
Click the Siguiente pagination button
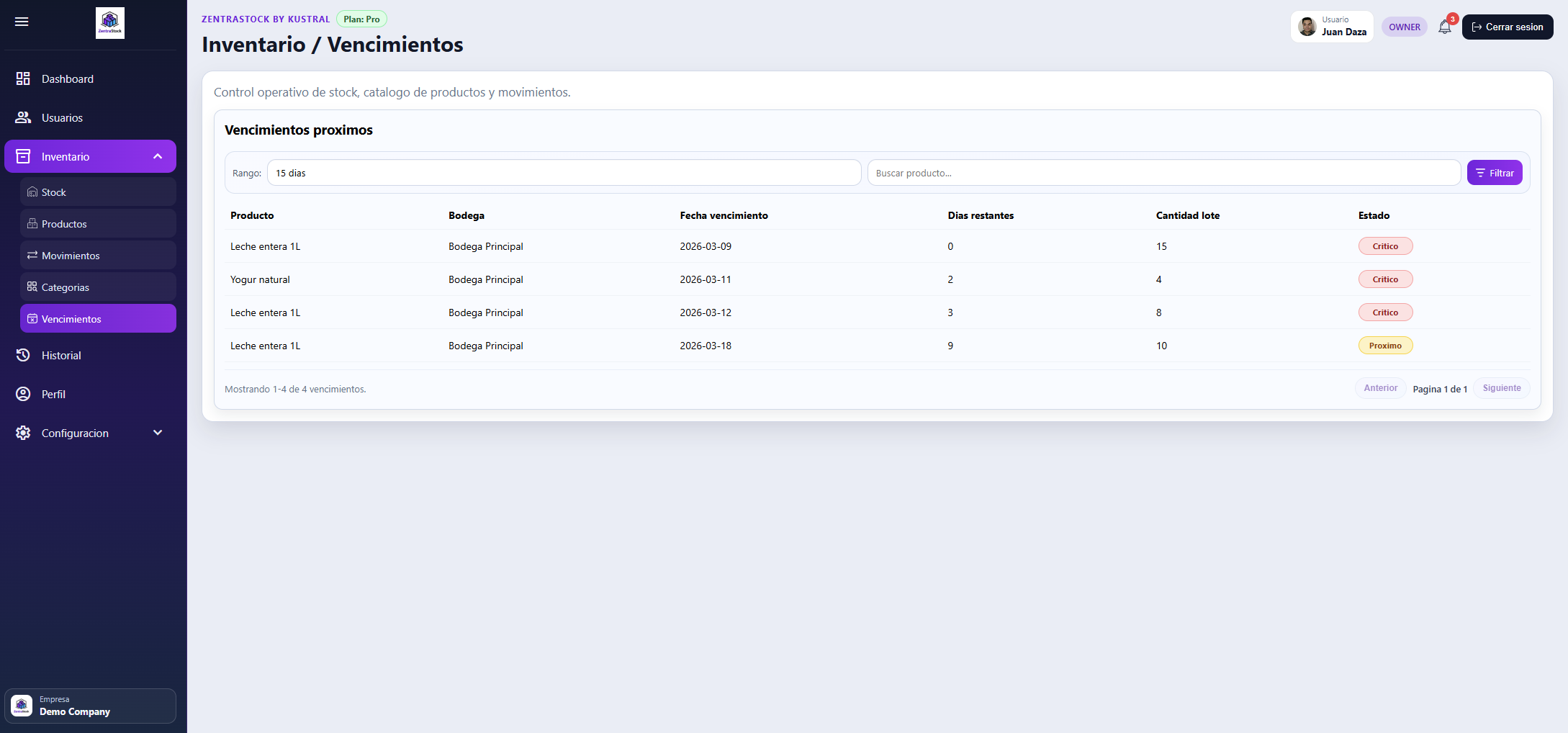1502,388
